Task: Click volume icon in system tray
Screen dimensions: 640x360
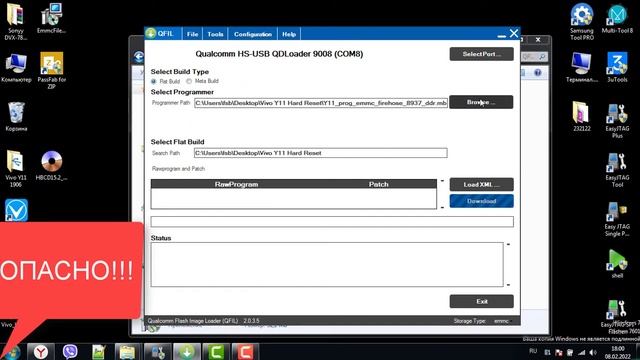Action: [x=593, y=352]
